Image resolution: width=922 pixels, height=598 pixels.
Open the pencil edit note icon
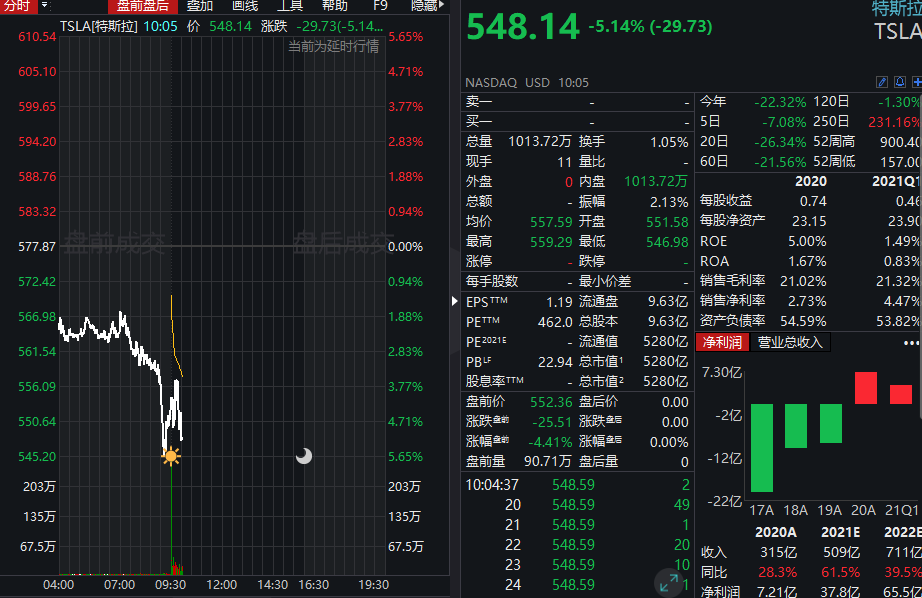click(x=881, y=82)
